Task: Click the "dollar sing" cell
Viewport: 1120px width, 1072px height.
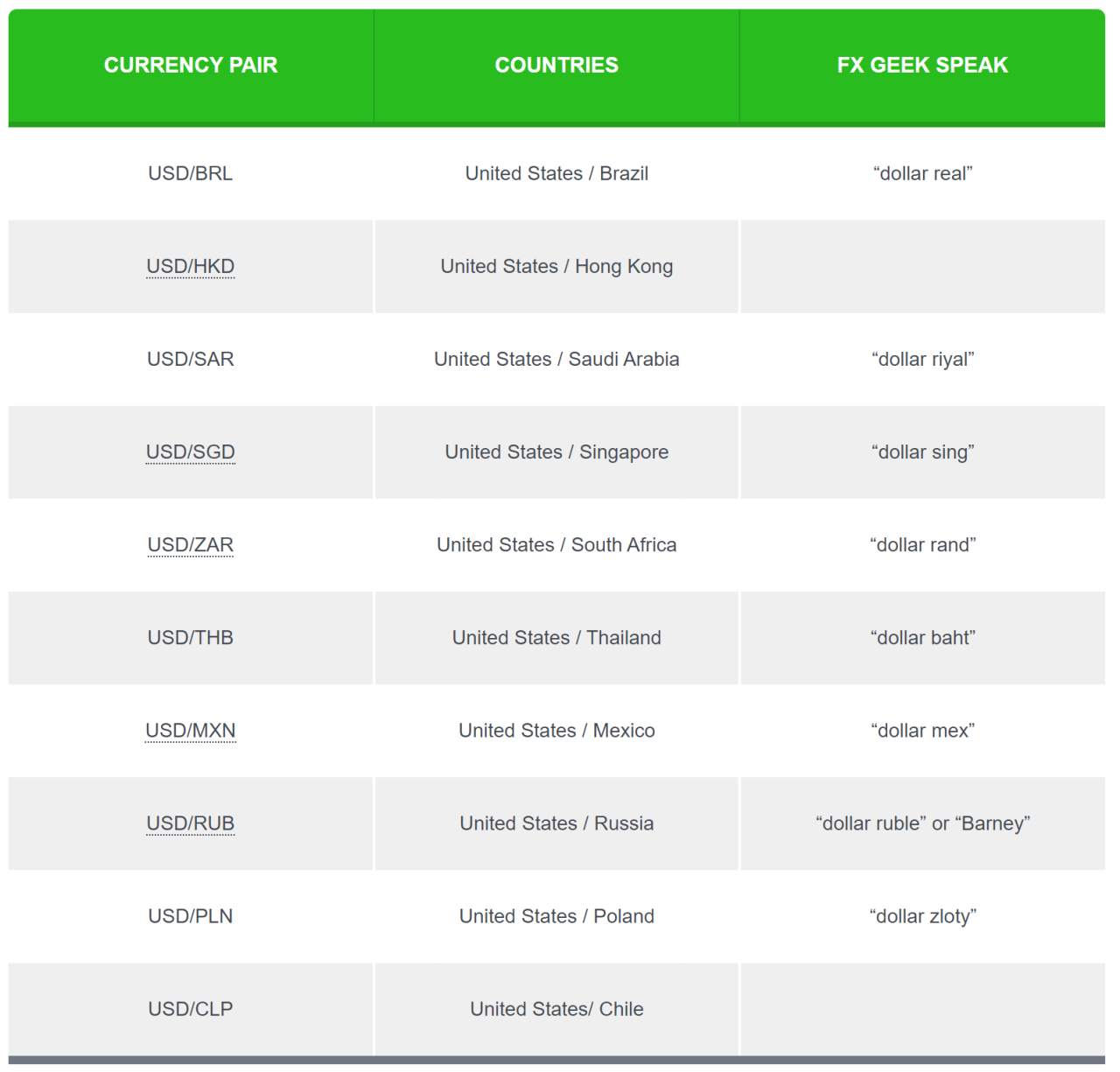Action: pos(922,452)
